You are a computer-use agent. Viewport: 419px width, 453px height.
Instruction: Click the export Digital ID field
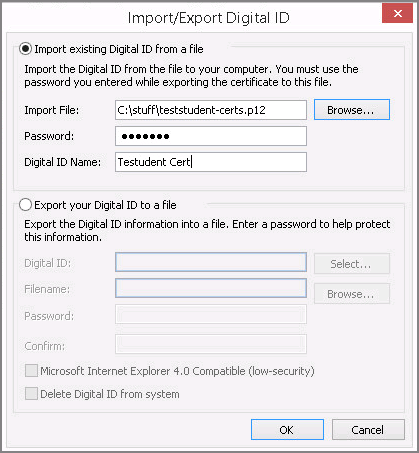pyautogui.click(x=211, y=262)
